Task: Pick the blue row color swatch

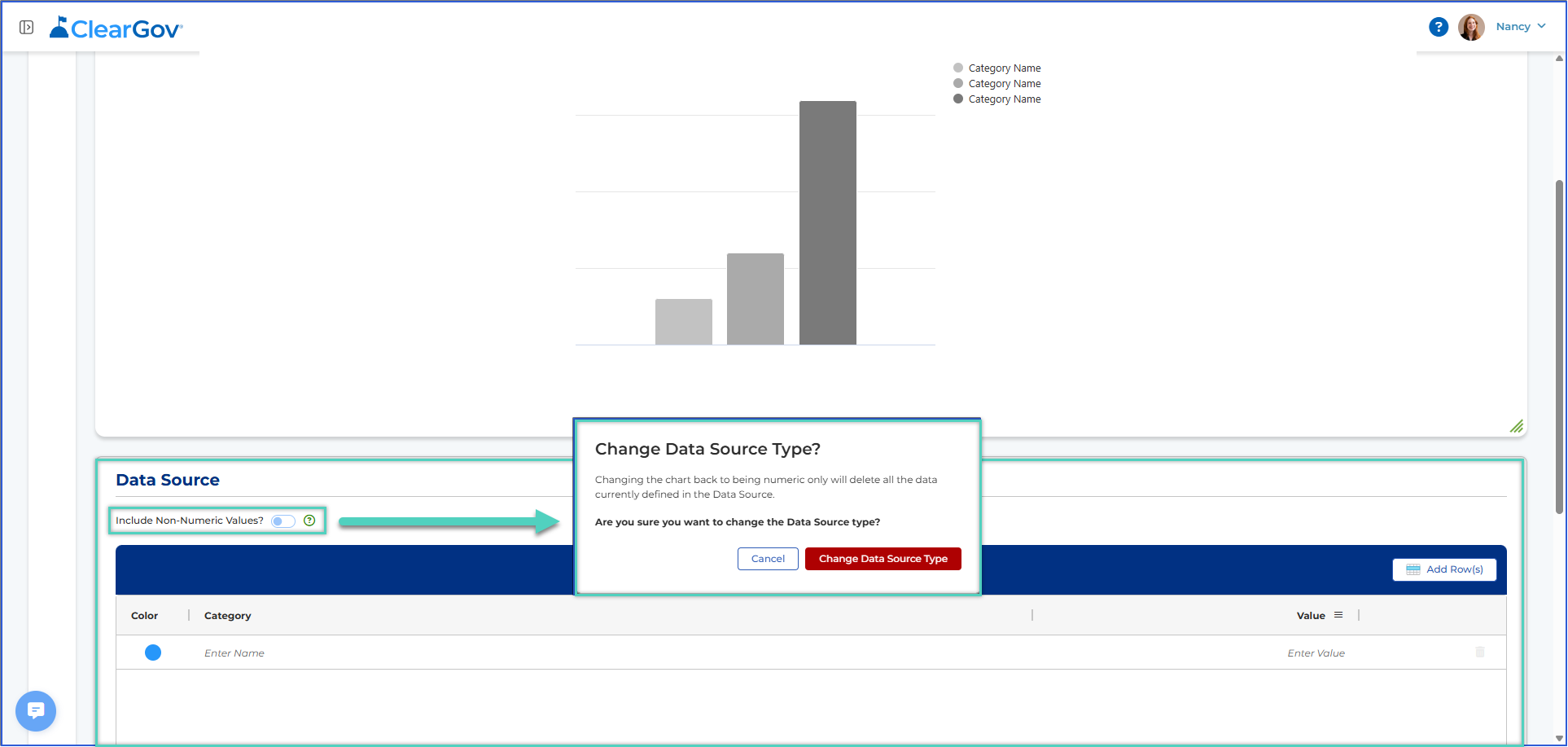Action: point(153,653)
